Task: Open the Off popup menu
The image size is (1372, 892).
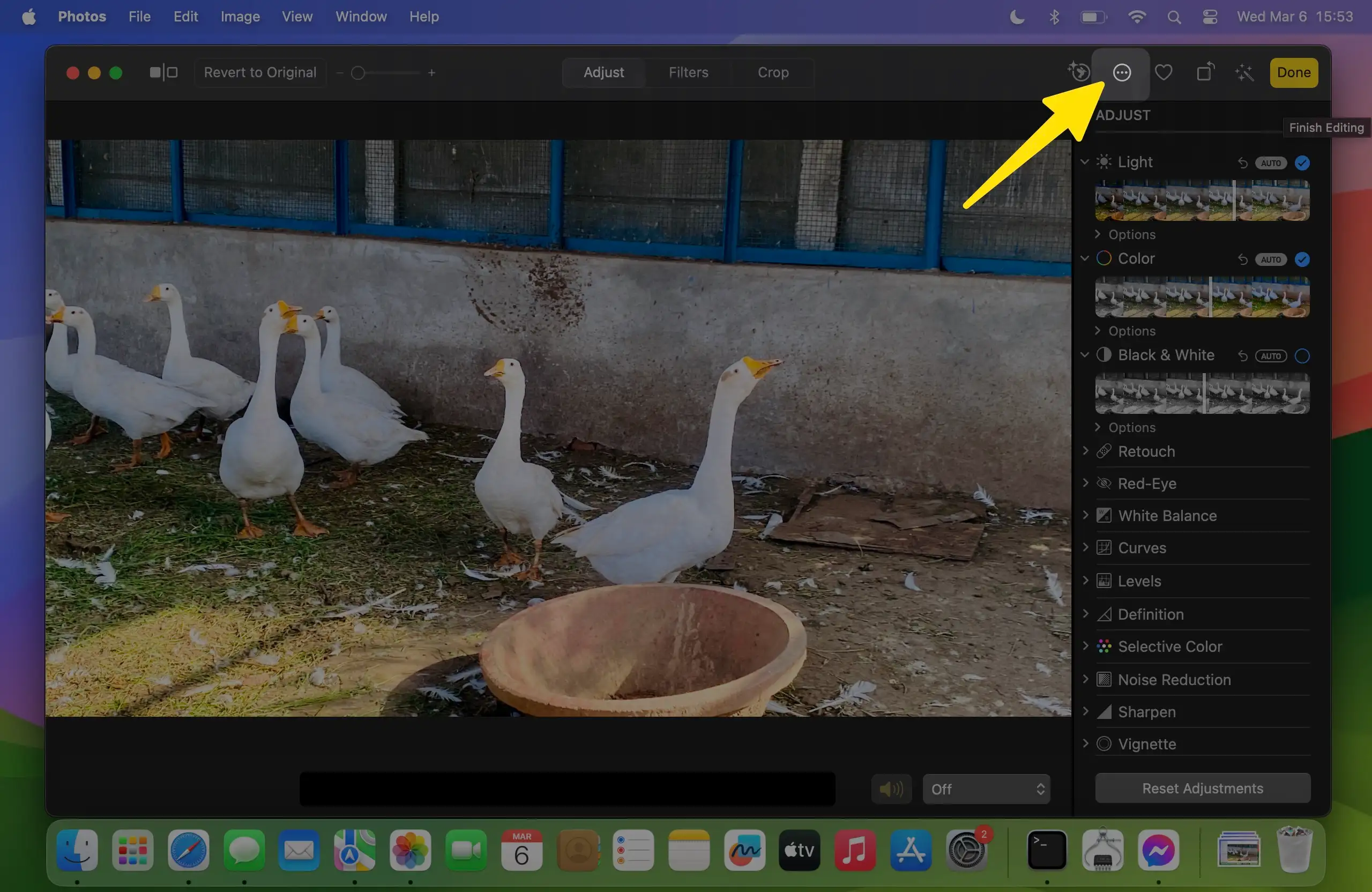Action: click(x=986, y=788)
